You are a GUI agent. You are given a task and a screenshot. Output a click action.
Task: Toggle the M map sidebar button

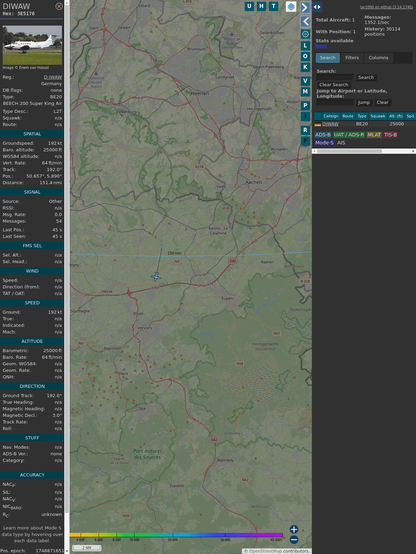[x=305, y=92]
